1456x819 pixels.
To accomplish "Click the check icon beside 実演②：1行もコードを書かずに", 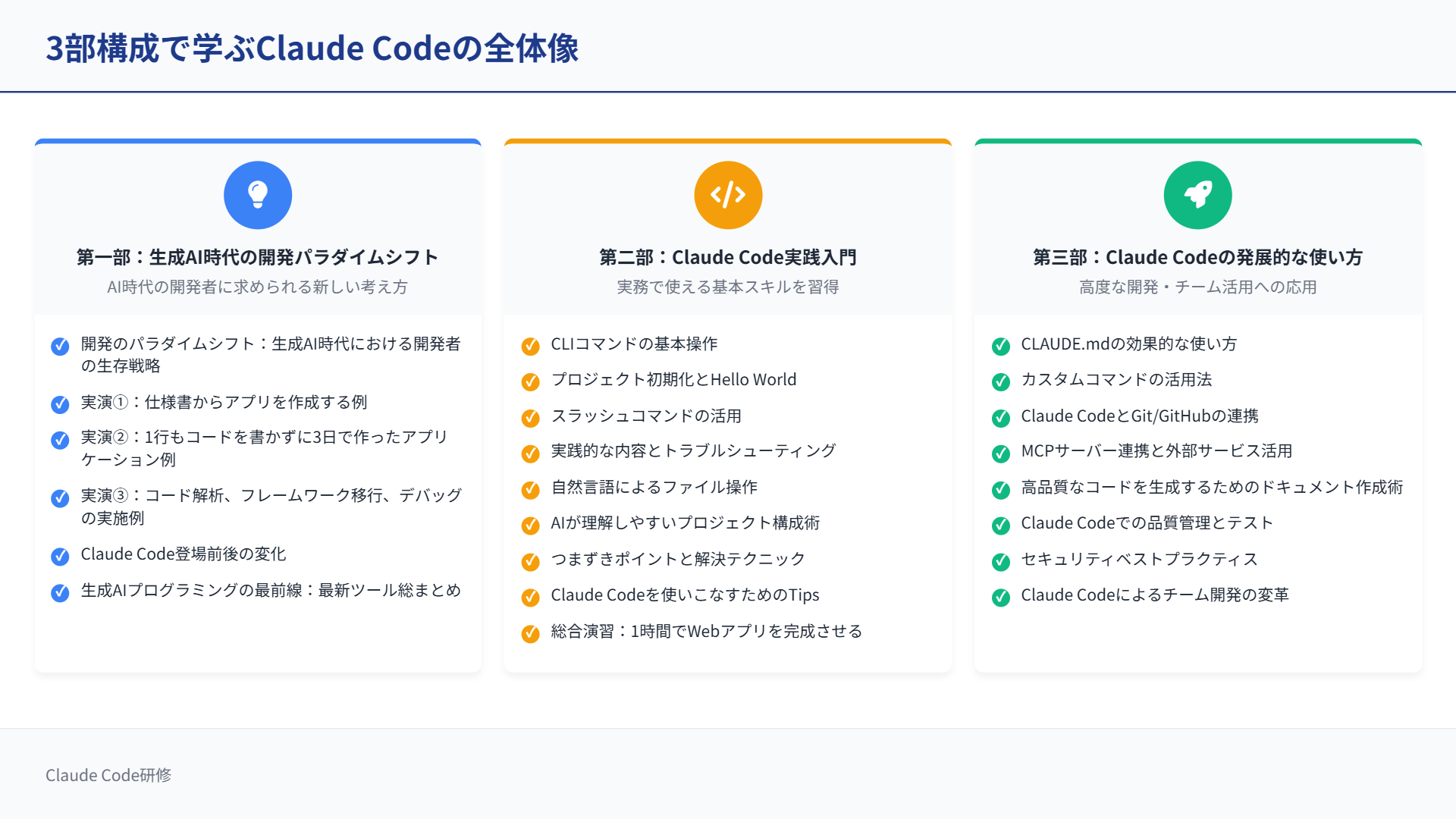I will [x=60, y=441].
